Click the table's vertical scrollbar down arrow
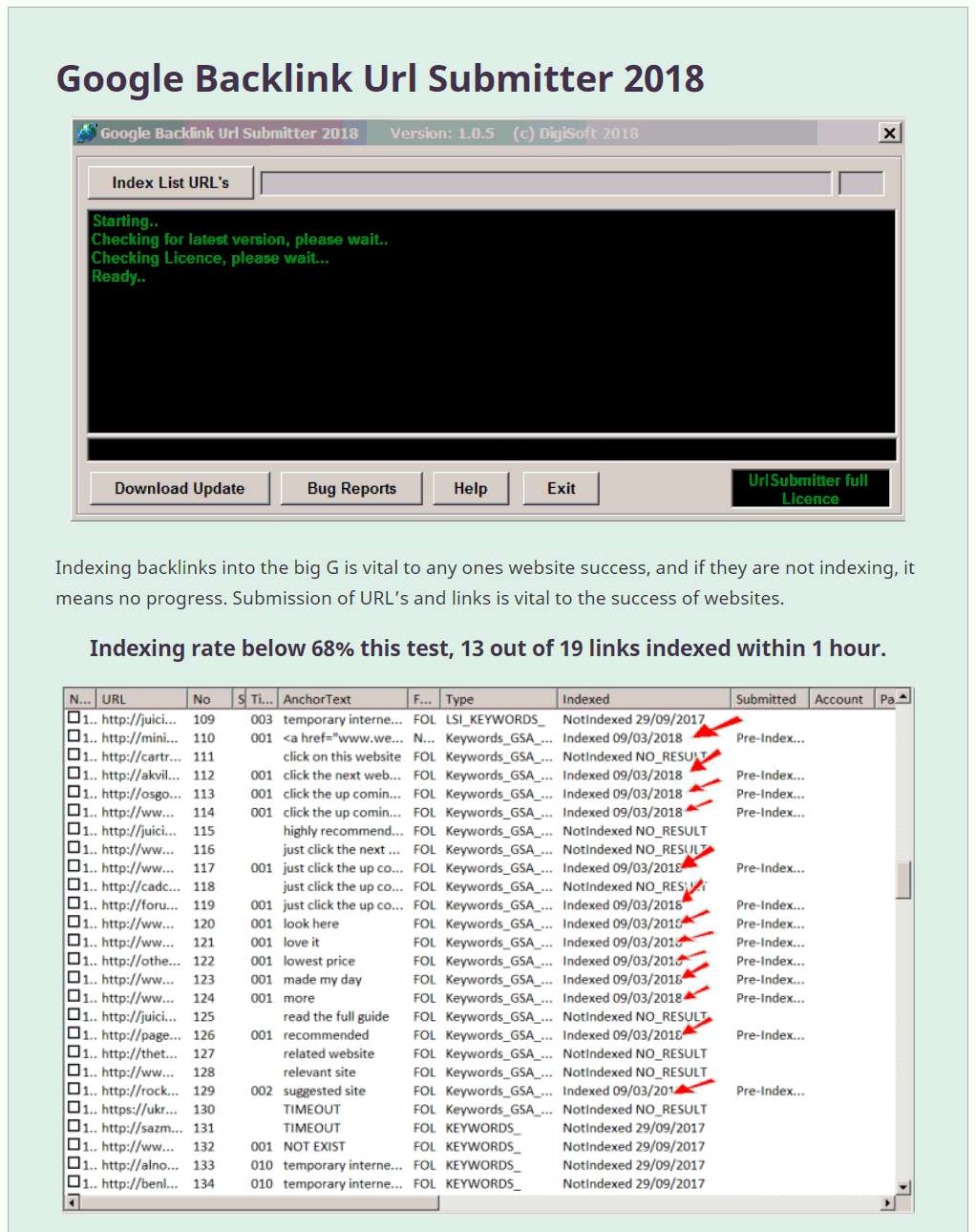The width and height of the screenshot is (976, 1232). (x=903, y=1188)
